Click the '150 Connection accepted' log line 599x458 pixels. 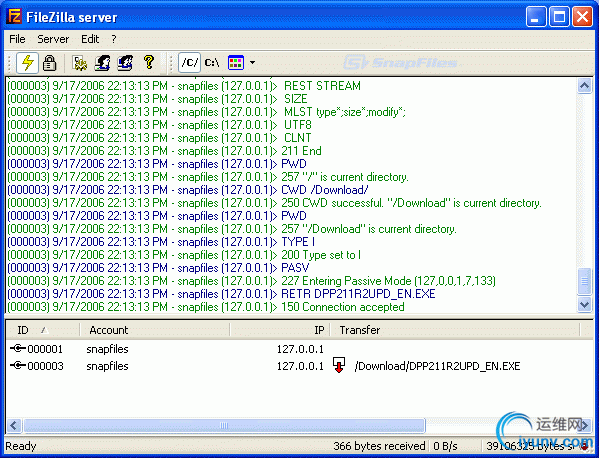[x=206, y=307]
